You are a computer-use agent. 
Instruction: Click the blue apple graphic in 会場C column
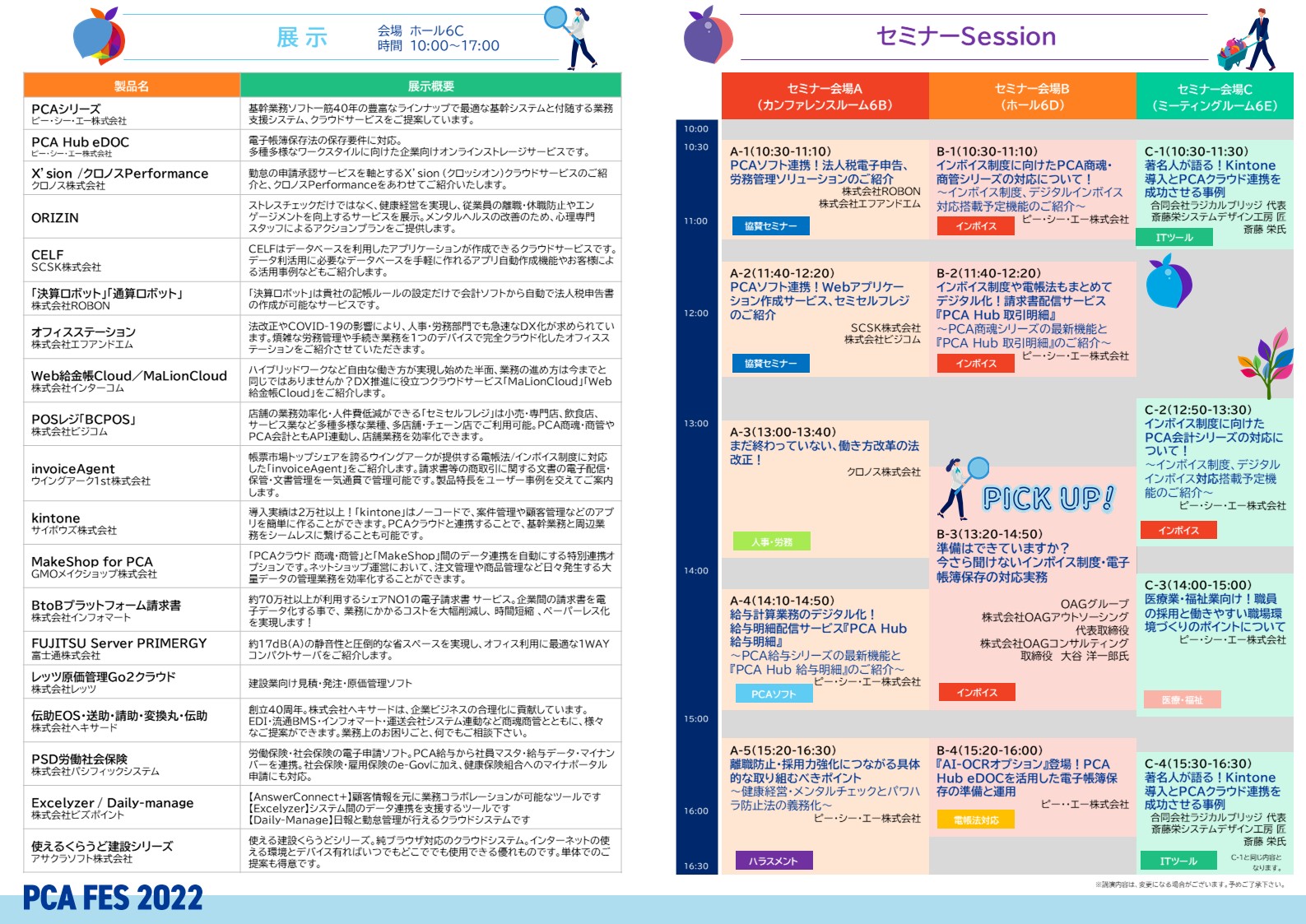1169,281
